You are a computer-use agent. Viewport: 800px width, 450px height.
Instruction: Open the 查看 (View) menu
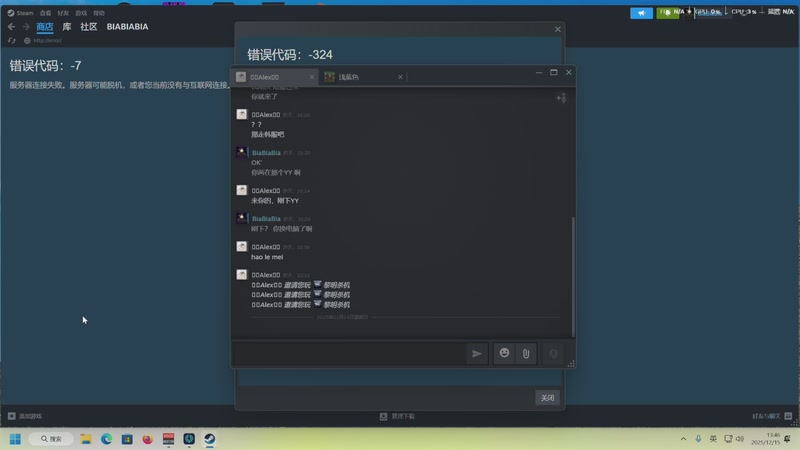[x=45, y=13]
